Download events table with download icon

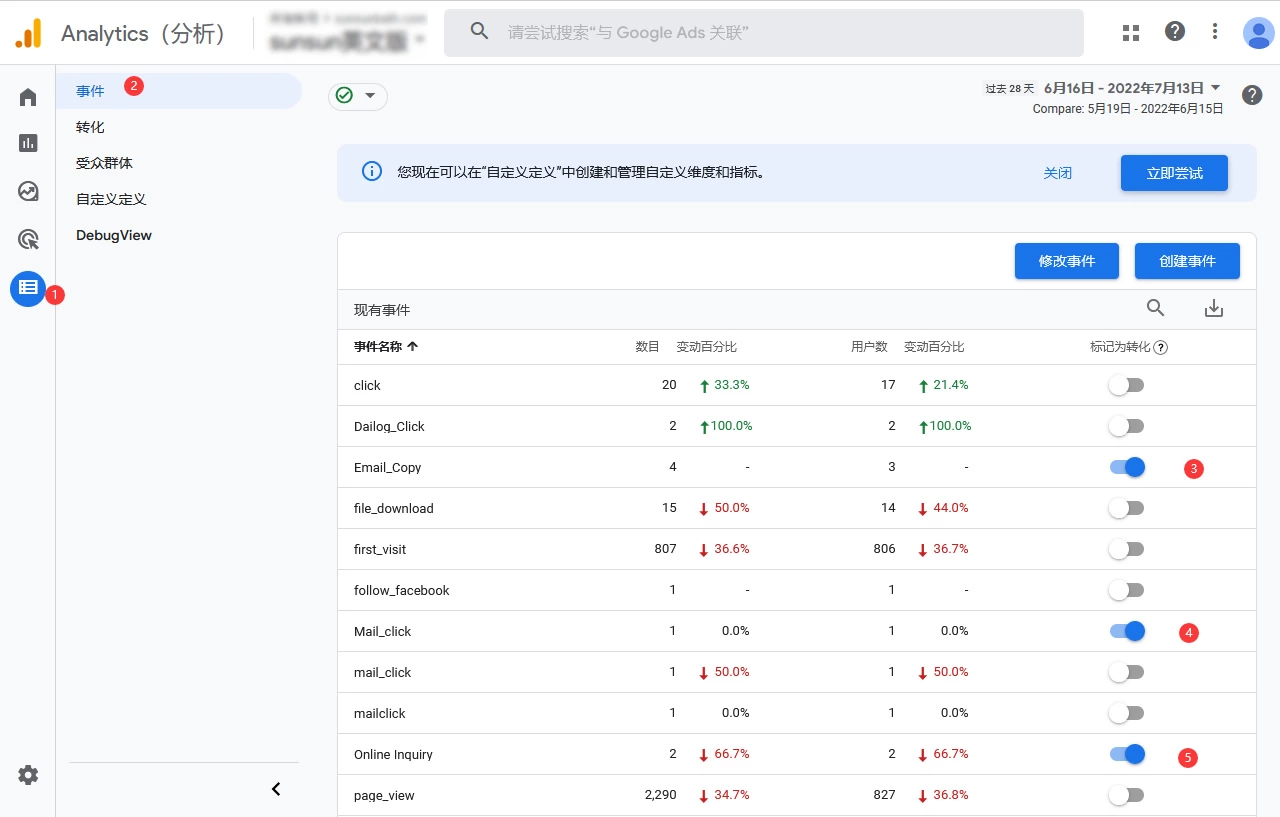click(1214, 308)
